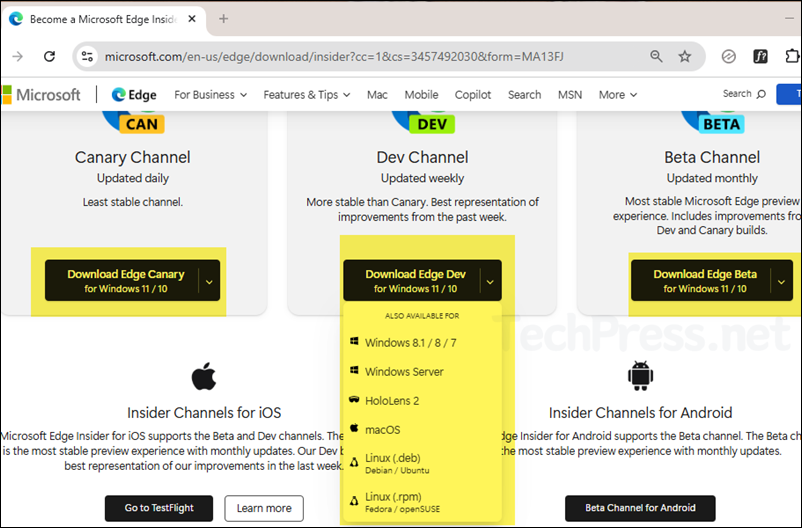
Task: Select Linux (.rpm) Fedora / openSUSE option
Action: pyautogui.click(x=422, y=502)
